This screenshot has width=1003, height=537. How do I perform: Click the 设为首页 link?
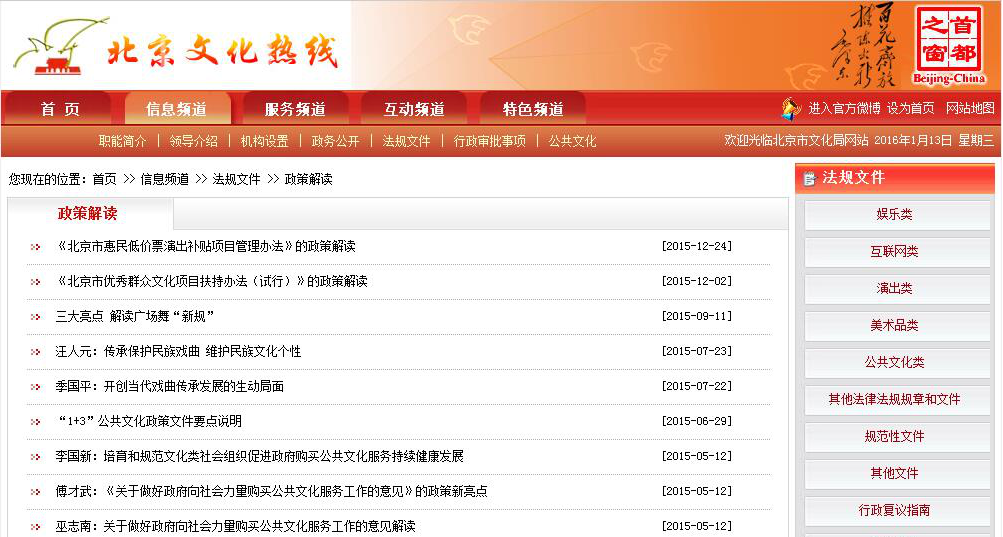[x=910, y=108]
